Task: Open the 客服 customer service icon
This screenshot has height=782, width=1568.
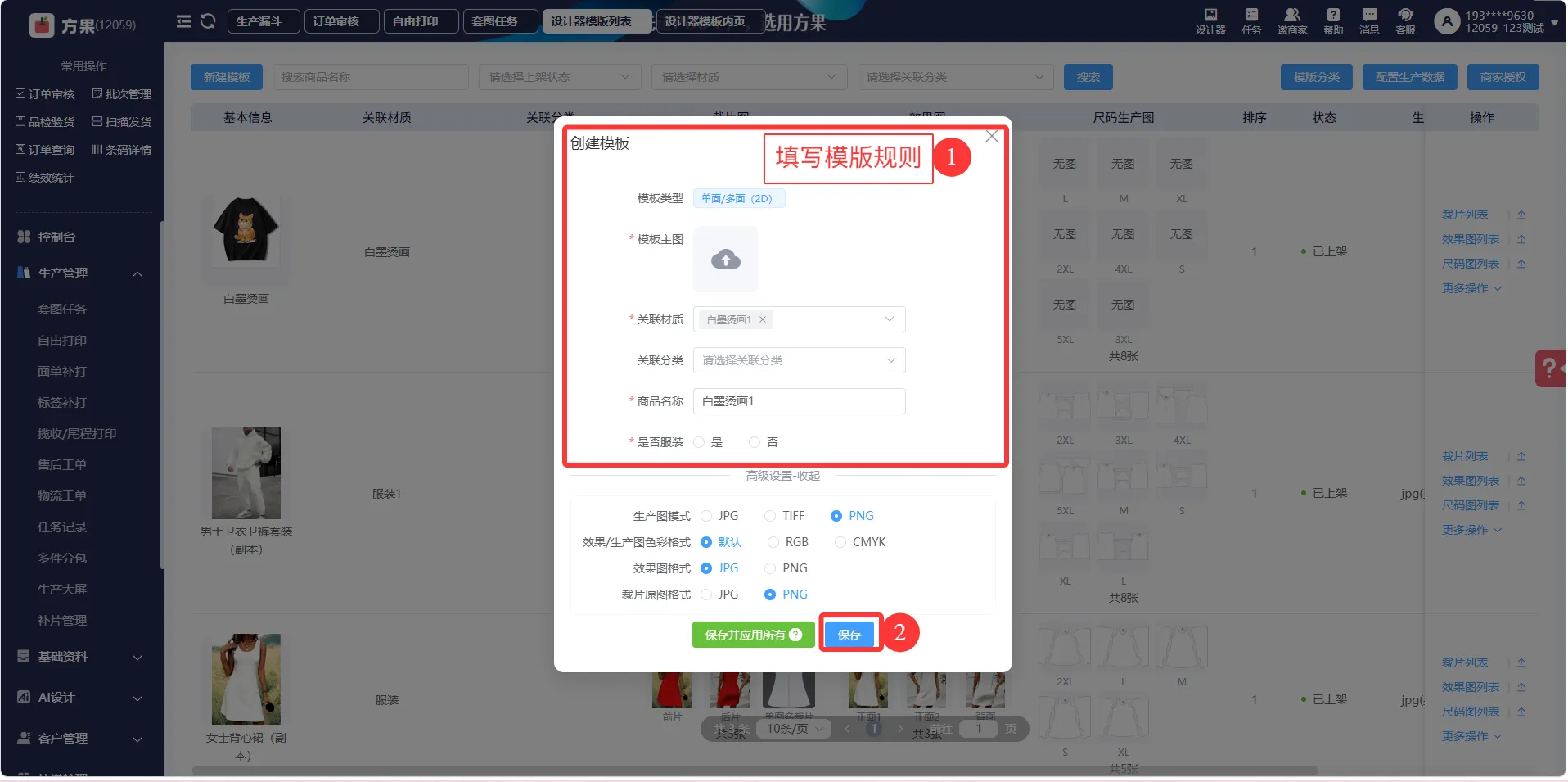Action: click(1405, 21)
